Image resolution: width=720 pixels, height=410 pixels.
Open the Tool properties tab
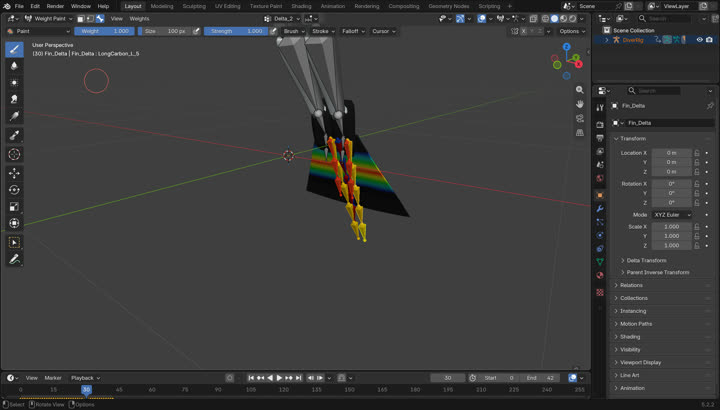[600, 108]
